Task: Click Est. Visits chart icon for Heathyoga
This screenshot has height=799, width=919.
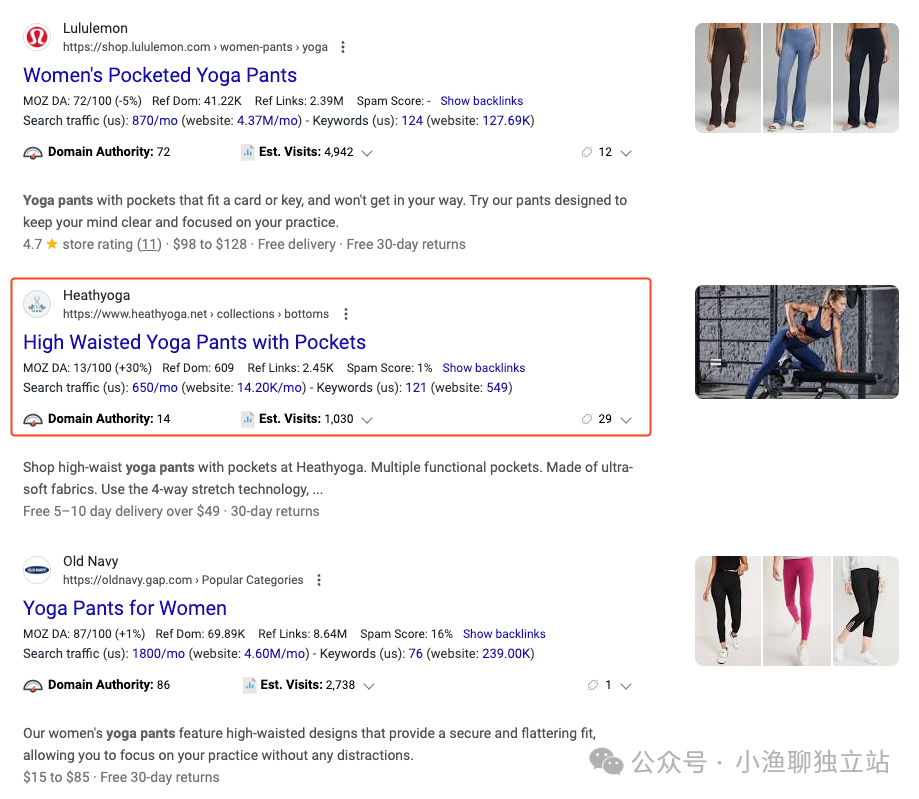Action: [x=248, y=419]
